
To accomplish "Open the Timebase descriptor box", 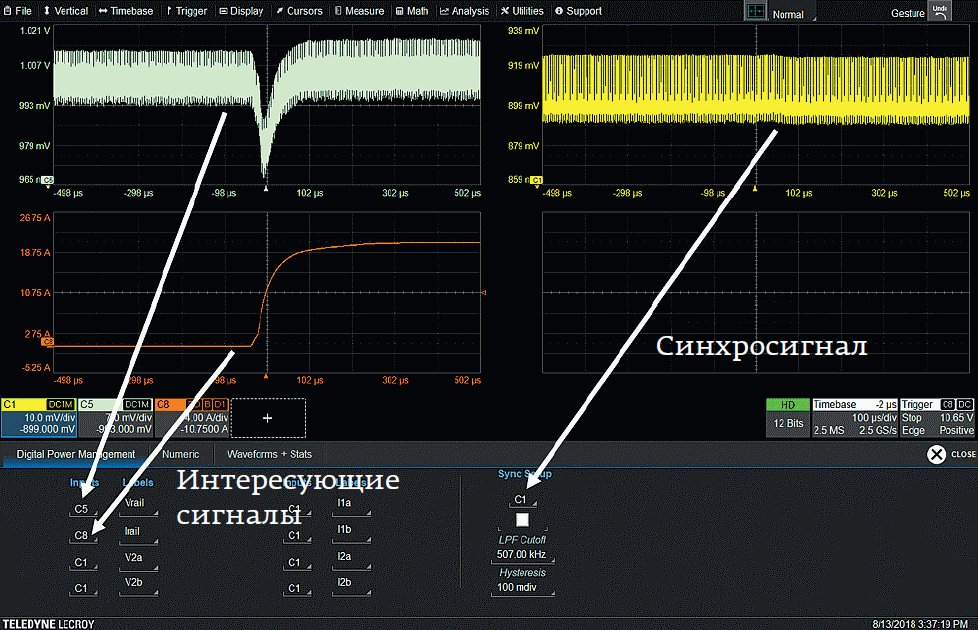I will click(854, 417).
